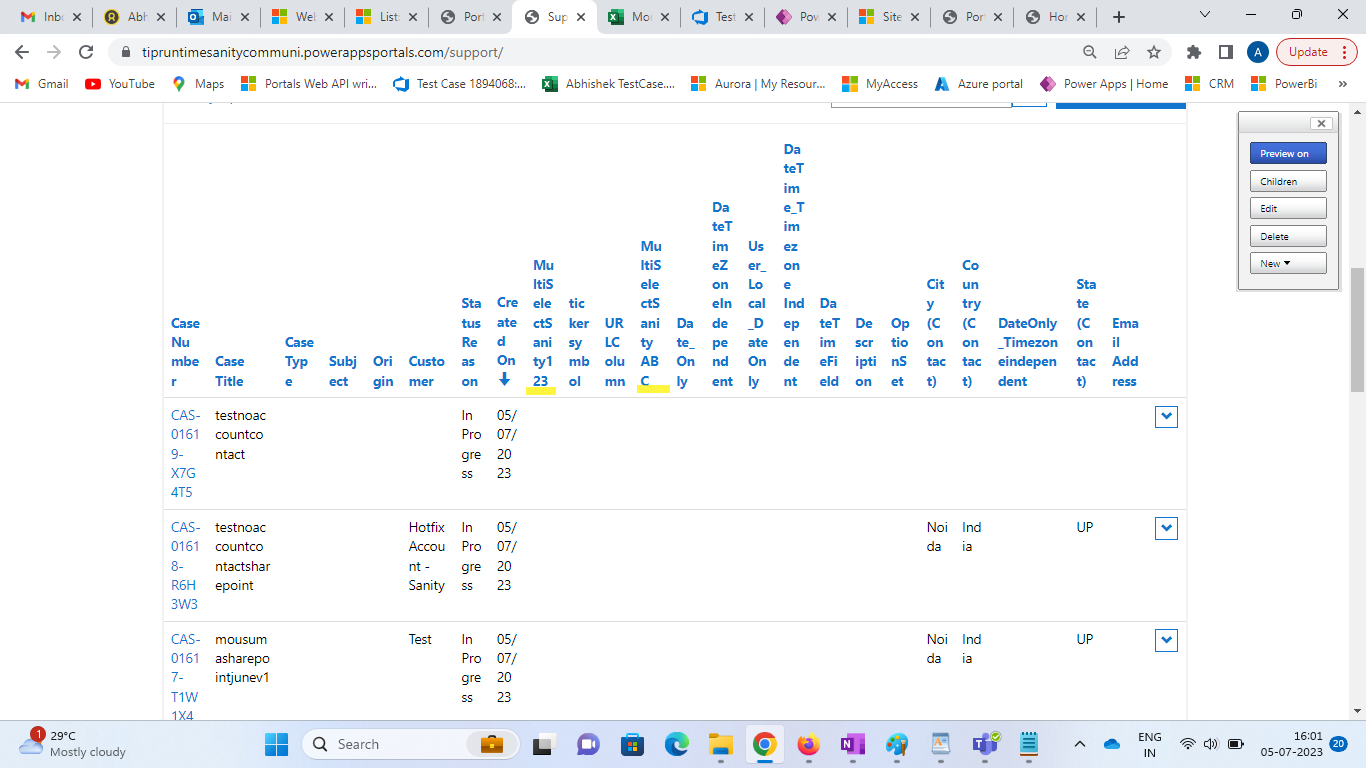Expand the New dropdown in the floating panel

pos(1288,263)
